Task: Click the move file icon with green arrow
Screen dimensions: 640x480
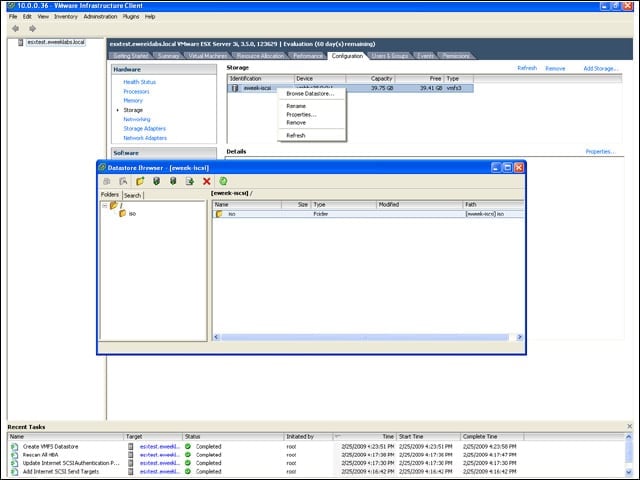Action: click(x=190, y=181)
